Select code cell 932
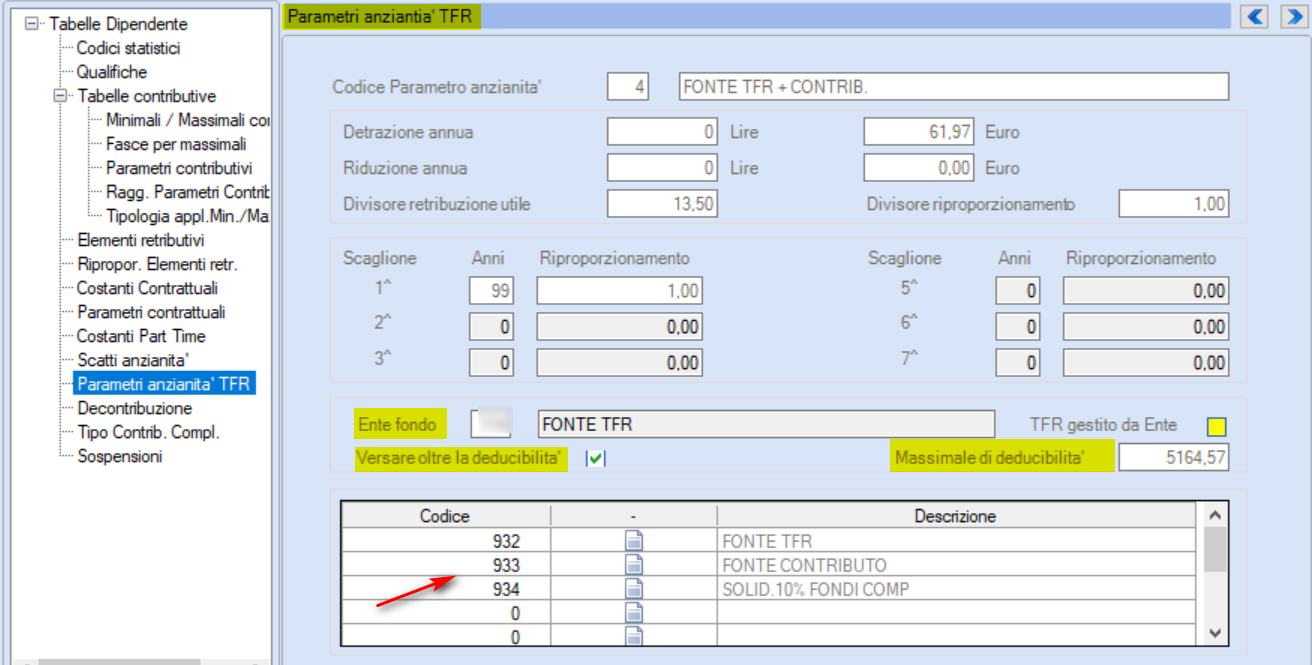 pyautogui.click(x=445, y=542)
